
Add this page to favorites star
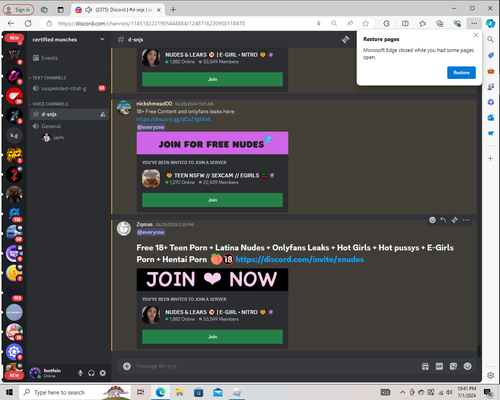[x=366, y=23]
